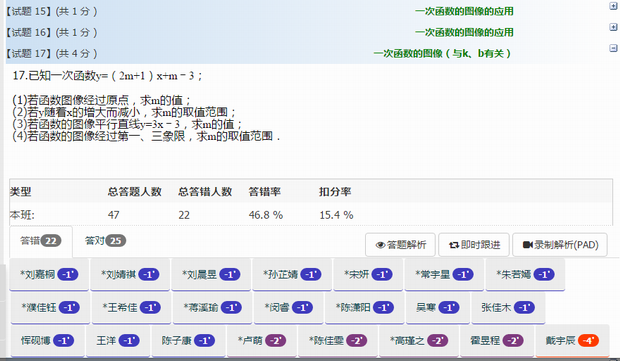620x361 pixels.
Task: Select student 吴寒 with -1' score
Action: pos(438,307)
